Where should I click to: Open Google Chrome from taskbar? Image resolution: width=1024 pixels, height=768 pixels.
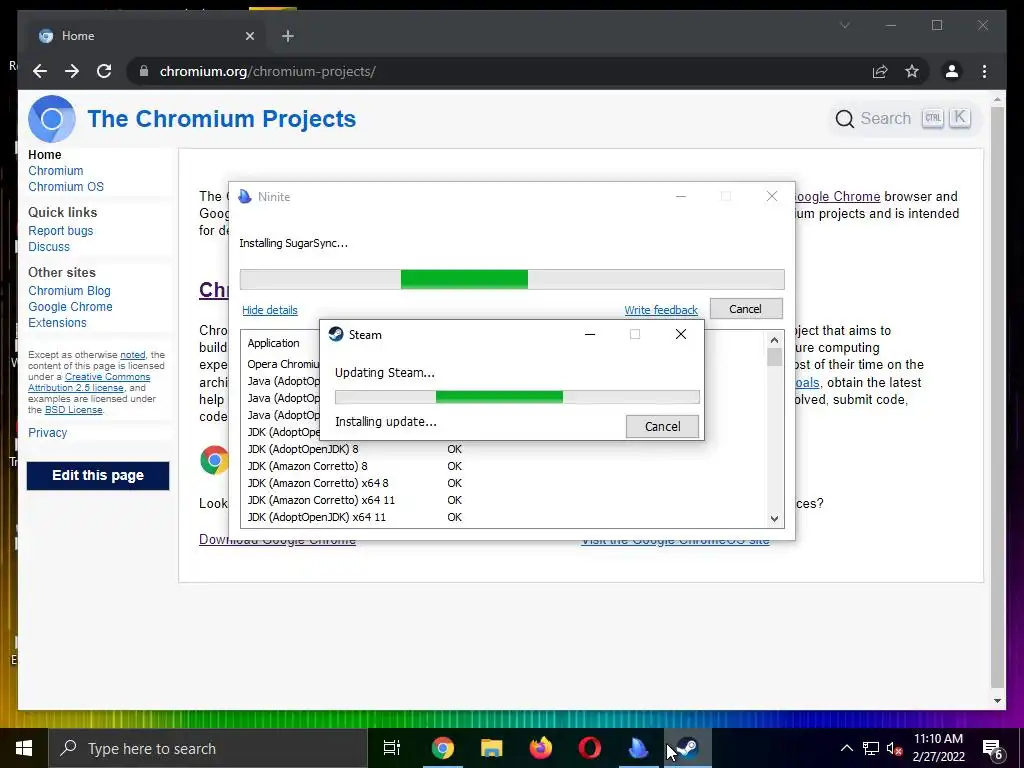click(443, 748)
